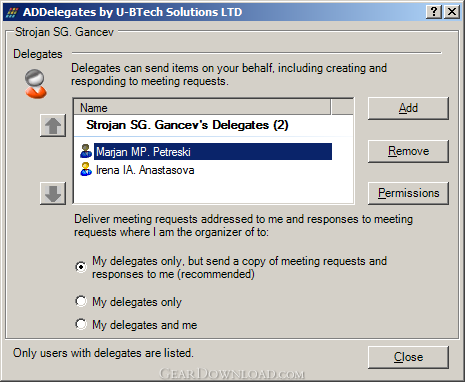This screenshot has height=382, width=465.
Task: Choose the 'My delegates only' radio button
Action: point(81,301)
